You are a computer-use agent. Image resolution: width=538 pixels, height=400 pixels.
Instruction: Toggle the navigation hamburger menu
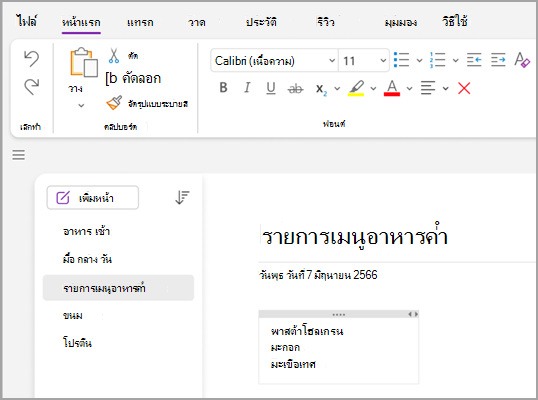coord(19,155)
